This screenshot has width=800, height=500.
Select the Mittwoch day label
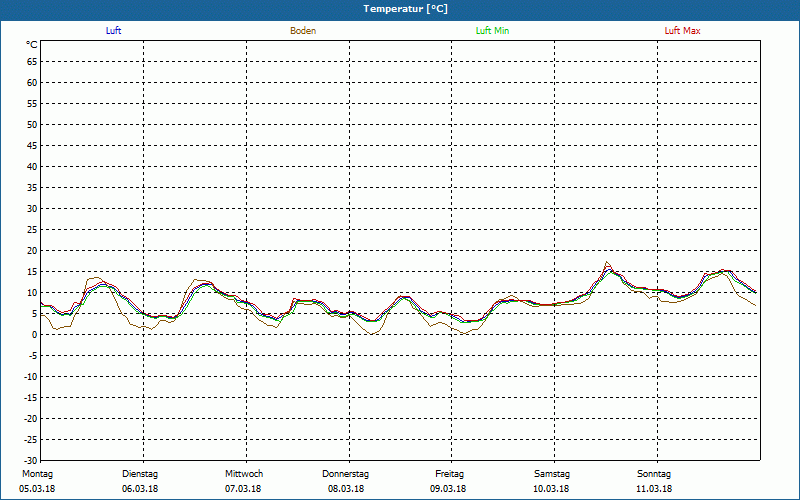pos(244,474)
